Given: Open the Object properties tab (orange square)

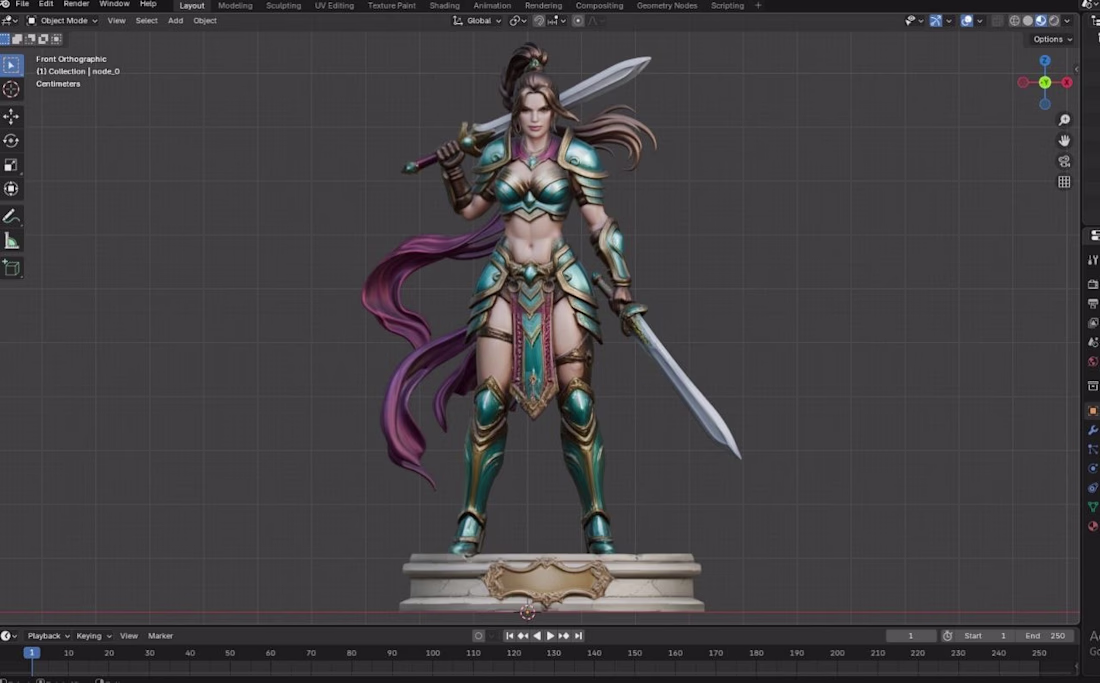Looking at the screenshot, I should (1092, 411).
